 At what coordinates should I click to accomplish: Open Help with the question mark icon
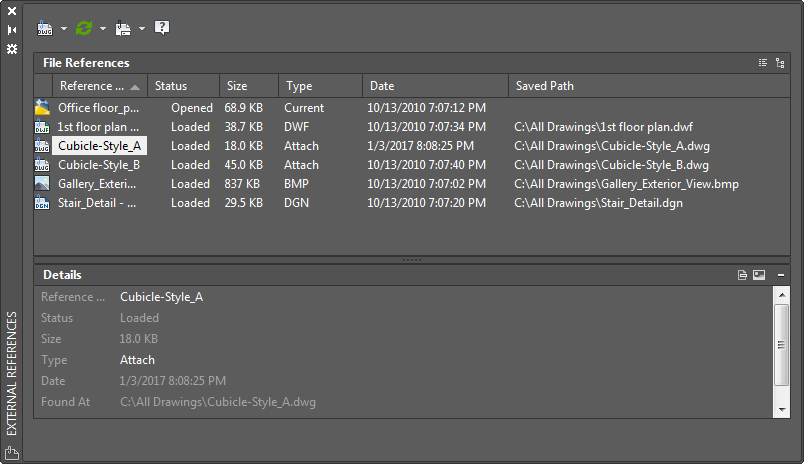pos(161,28)
